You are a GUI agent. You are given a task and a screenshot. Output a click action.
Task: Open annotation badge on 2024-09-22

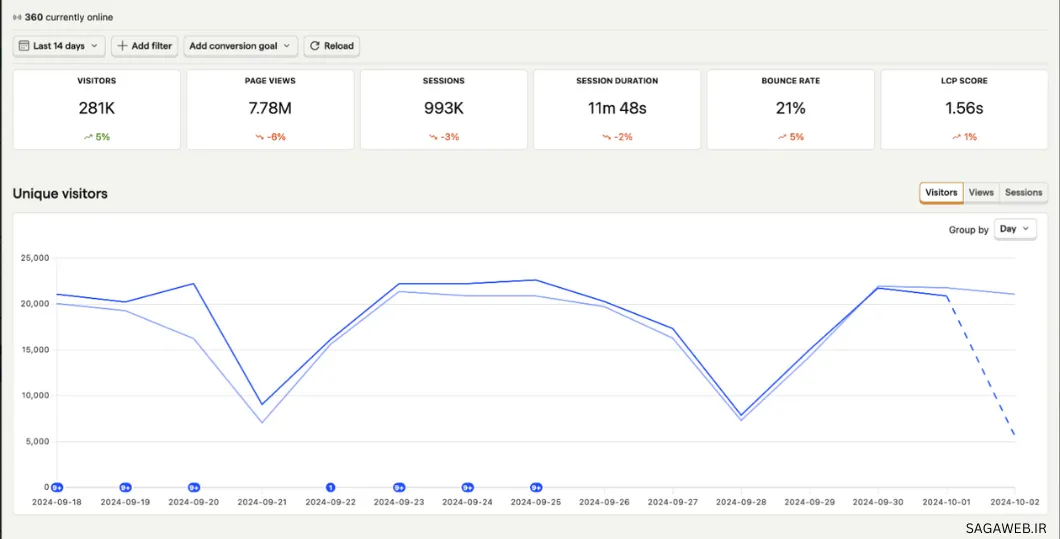pos(330,487)
